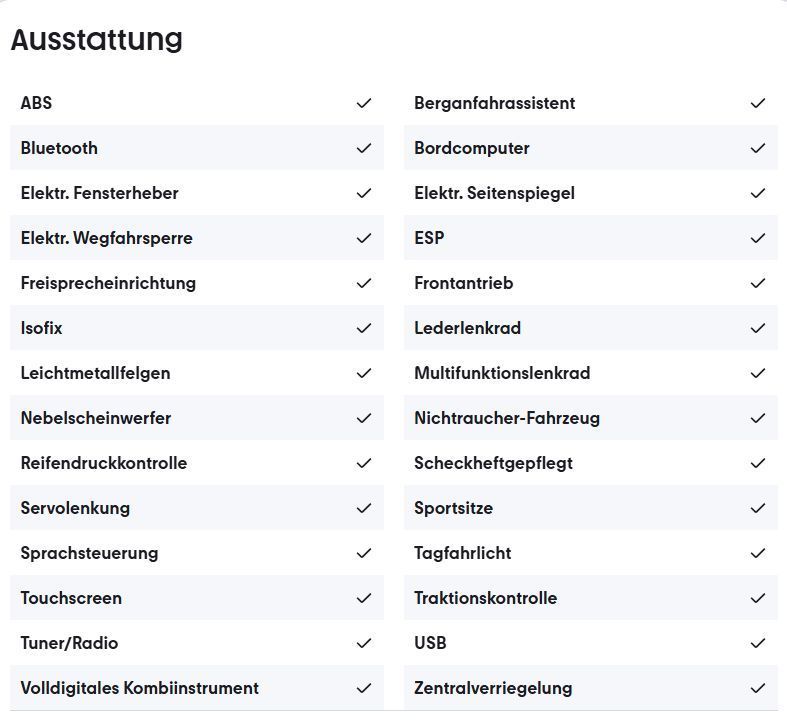Viewport: 787px width, 725px height.
Task: Click the Bordcomputer feature label
Action: (x=472, y=149)
